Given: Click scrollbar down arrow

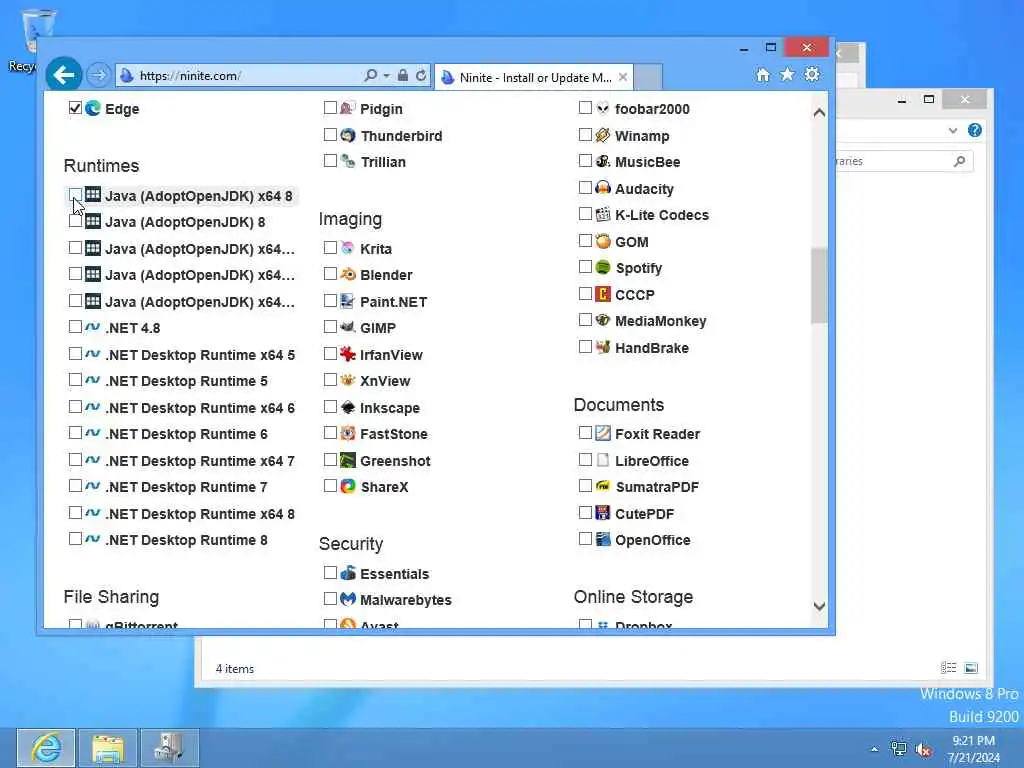Looking at the screenshot, I should click(819, 607).
